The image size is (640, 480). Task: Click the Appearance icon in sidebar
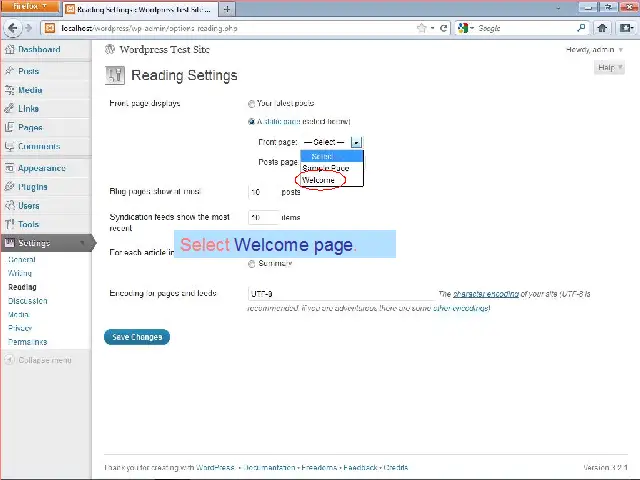tap(9, 168)
